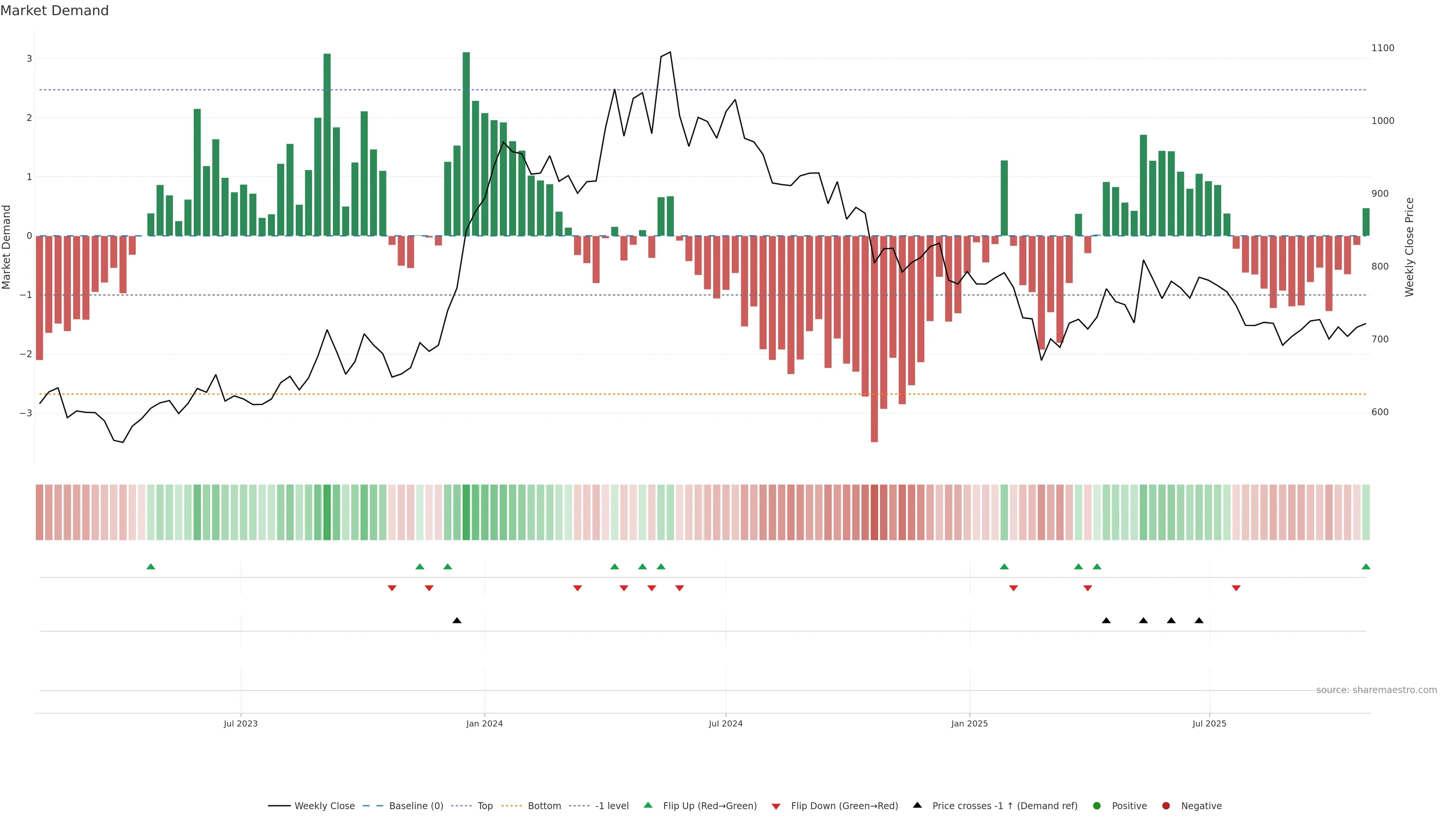Click the dark red Negative legend dot
Viewport: 1456px width, 819px height.
coord(1166,806)
